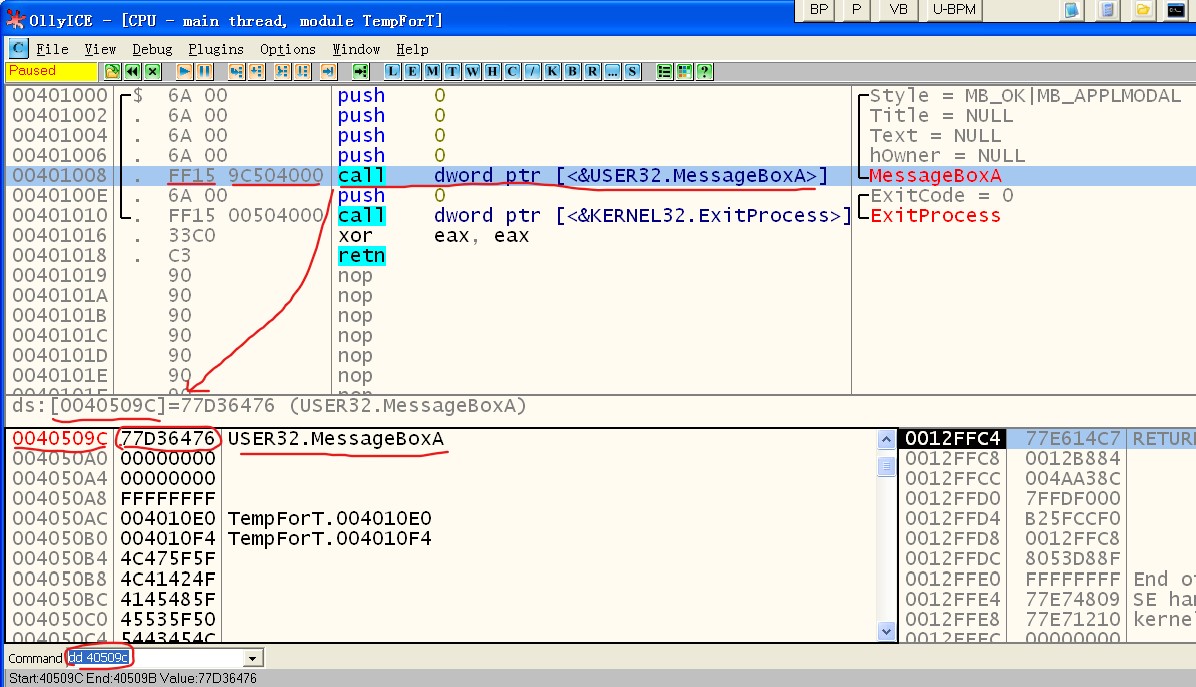The width and height of the screenshot is (1196, 687).
Task: Open the command prompt icon at top right
Action: pyautogui.click(x=1175, y=10)
